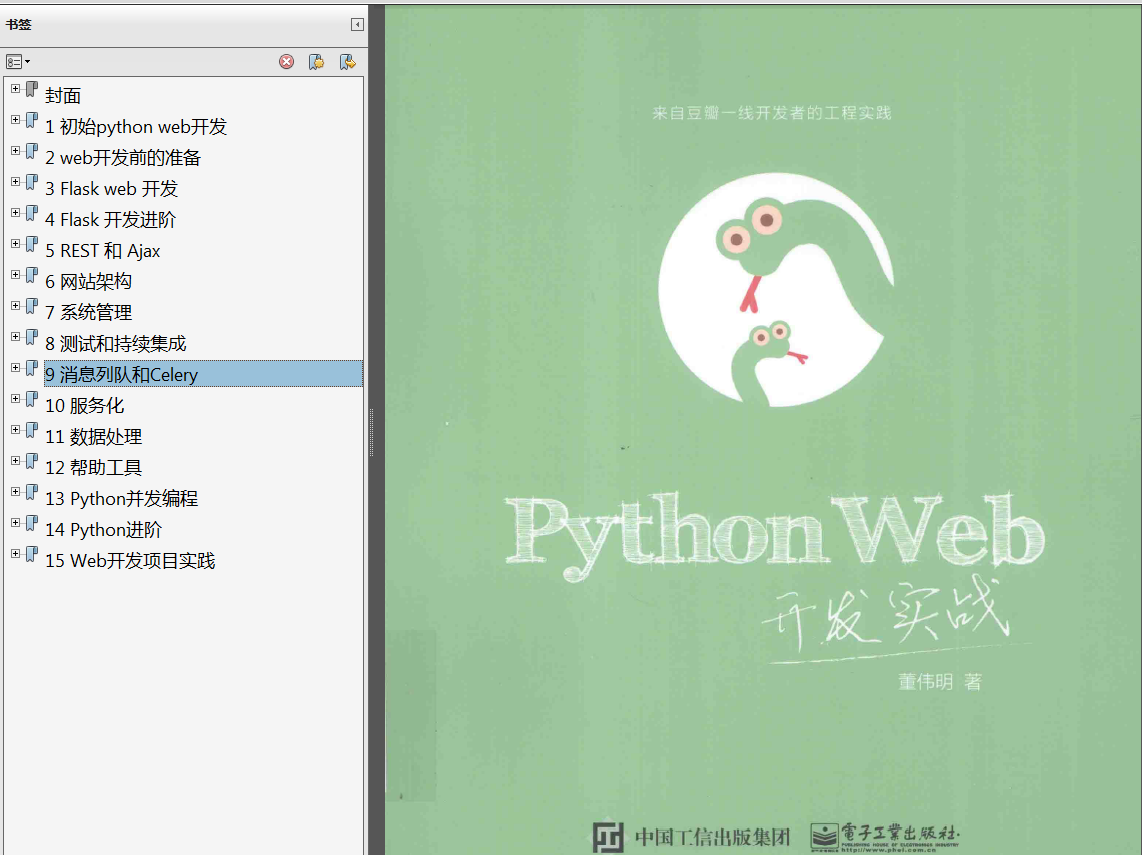The width and height of the screenshot is (1142, 855).
Task: Click subtitle 来自豆瓣一线开发者的工程实践
Action: 771,113
